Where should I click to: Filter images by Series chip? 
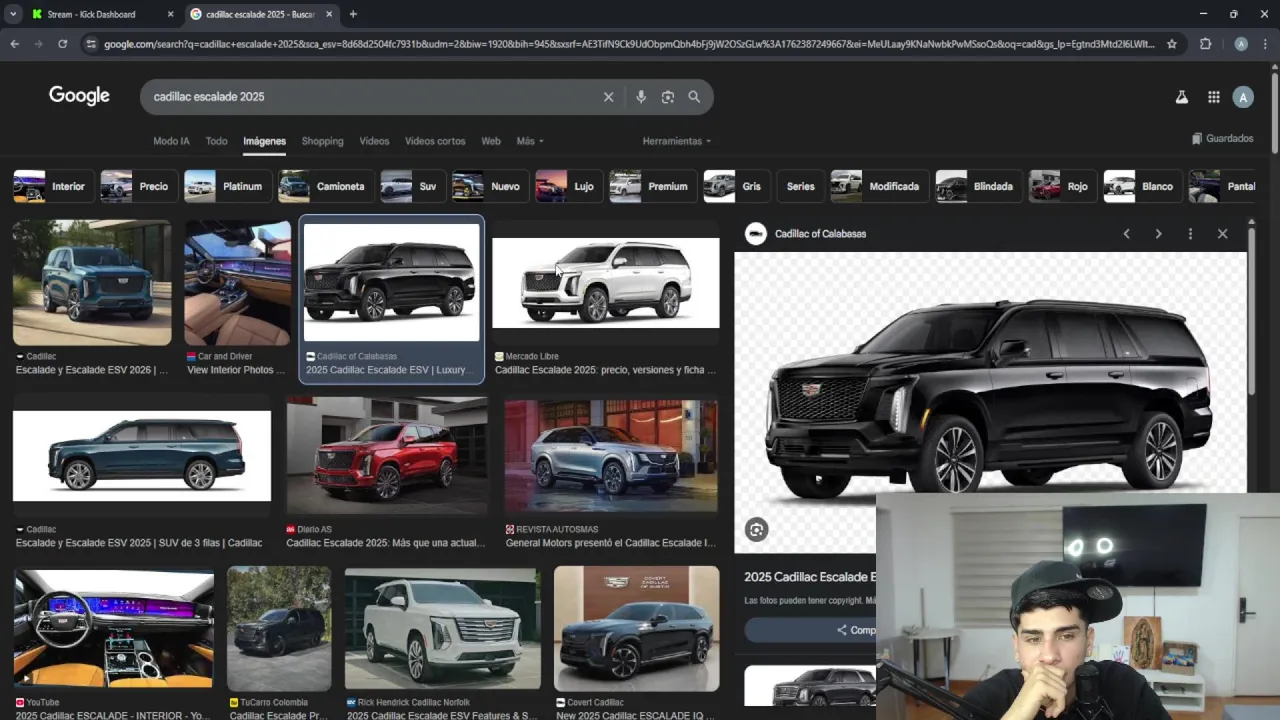coord(800,186)
